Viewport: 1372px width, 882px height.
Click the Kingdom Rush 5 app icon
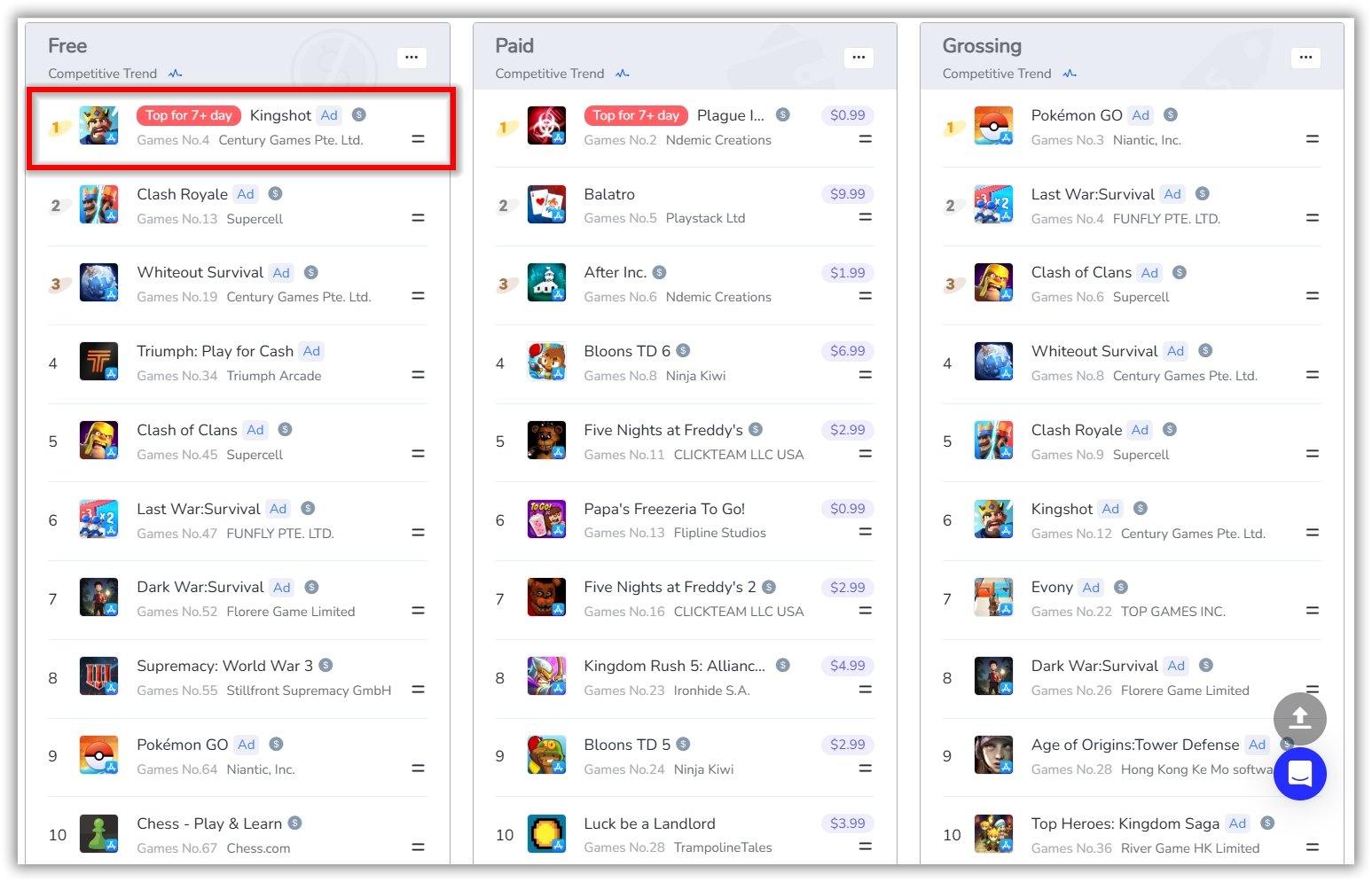pyautogui.click(x=546, y=676)
